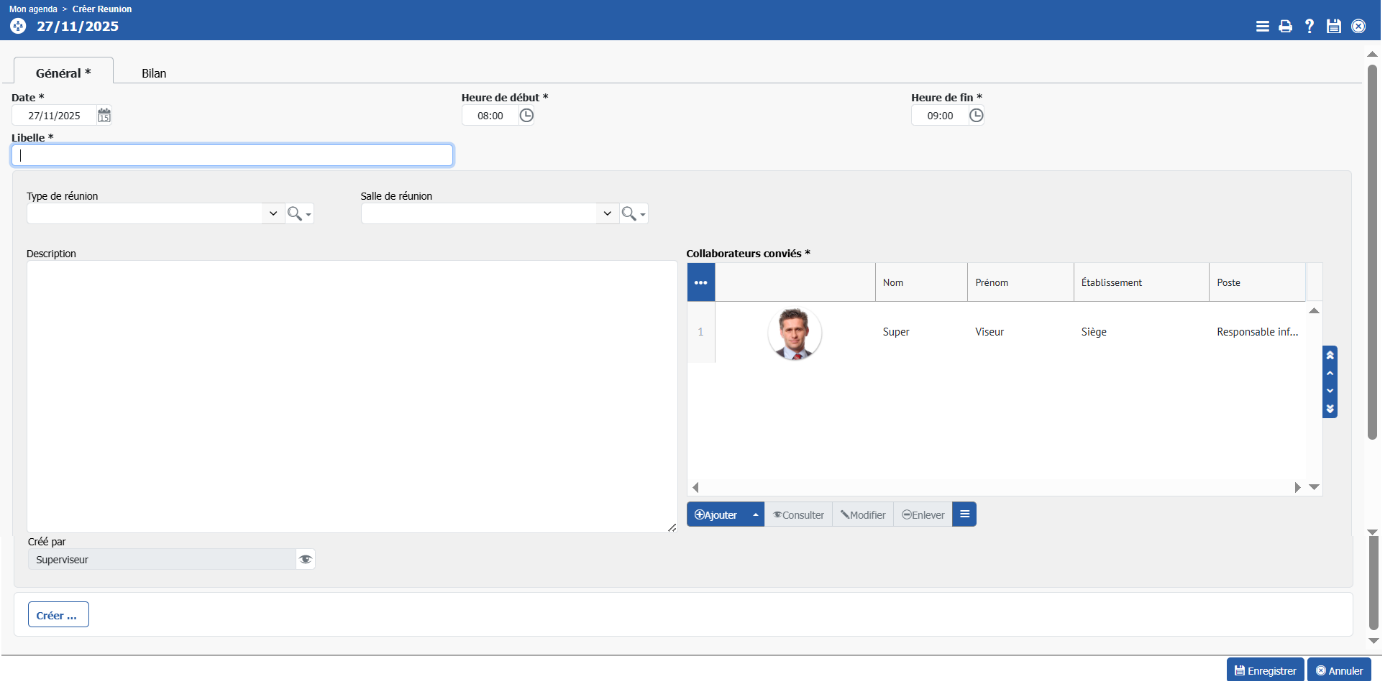
Task: Click the Annuler button
Action: (1338, 671)
